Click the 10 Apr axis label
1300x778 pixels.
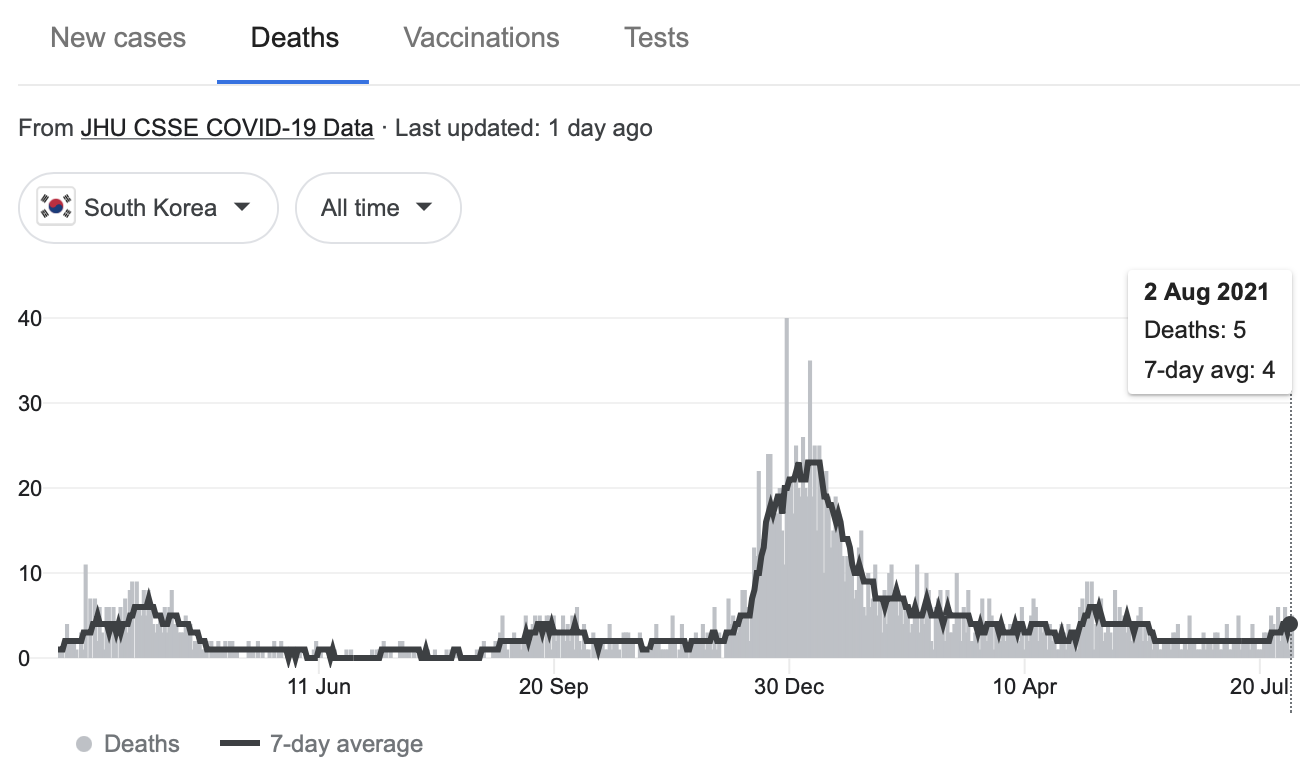(x=1024, y=687)
